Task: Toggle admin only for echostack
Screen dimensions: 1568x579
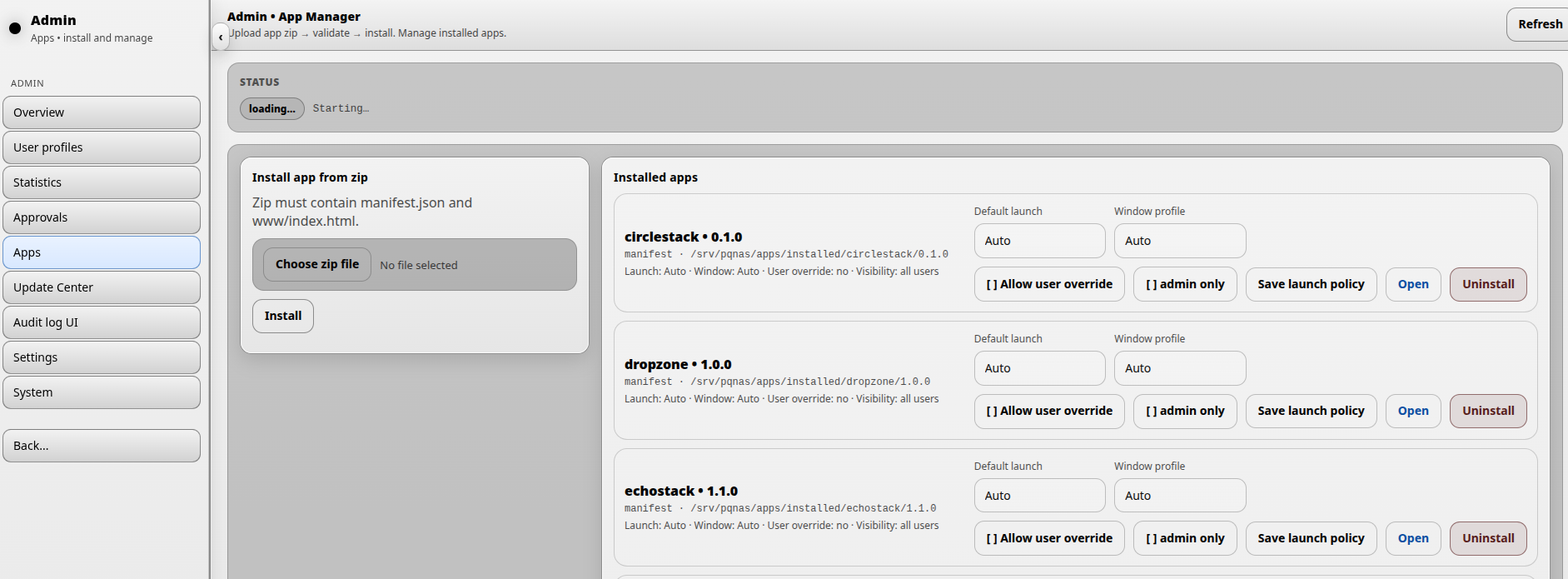Action: 1185,538
